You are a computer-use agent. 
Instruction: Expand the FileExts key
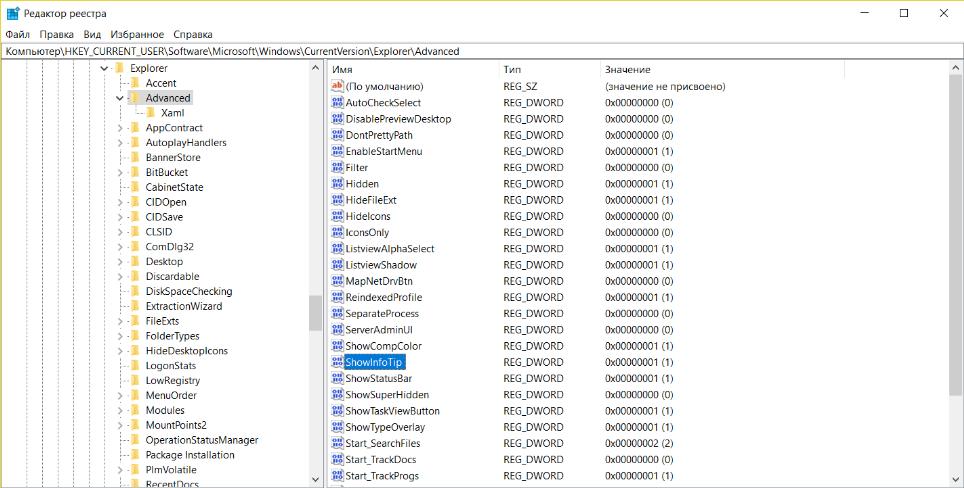click(120, 321)
